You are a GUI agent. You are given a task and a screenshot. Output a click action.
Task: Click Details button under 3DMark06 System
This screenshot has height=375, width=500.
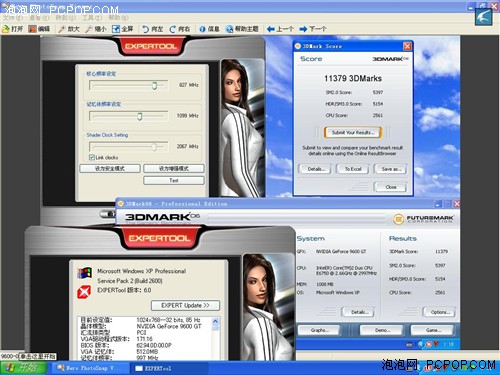[358, 312]
